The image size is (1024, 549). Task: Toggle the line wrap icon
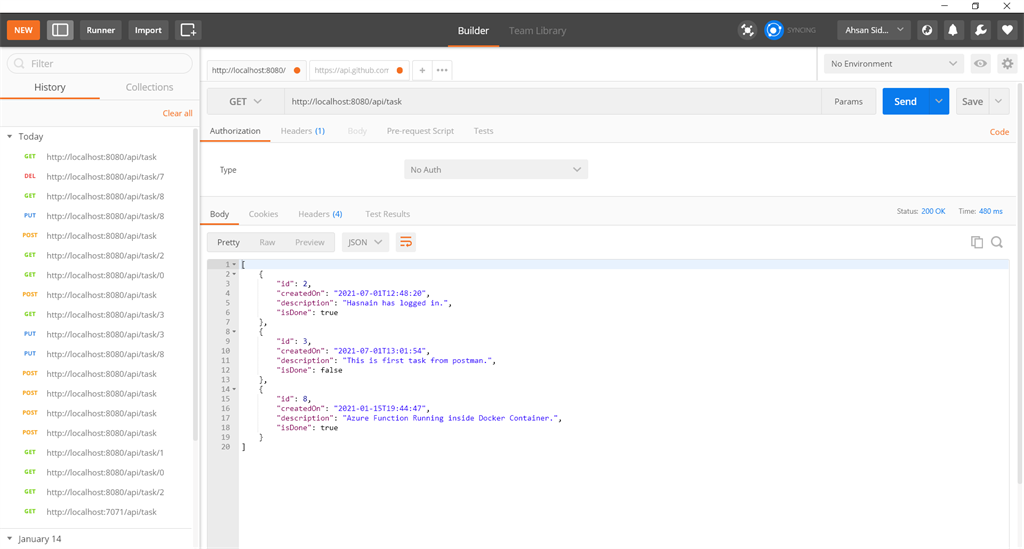point(406,242)
